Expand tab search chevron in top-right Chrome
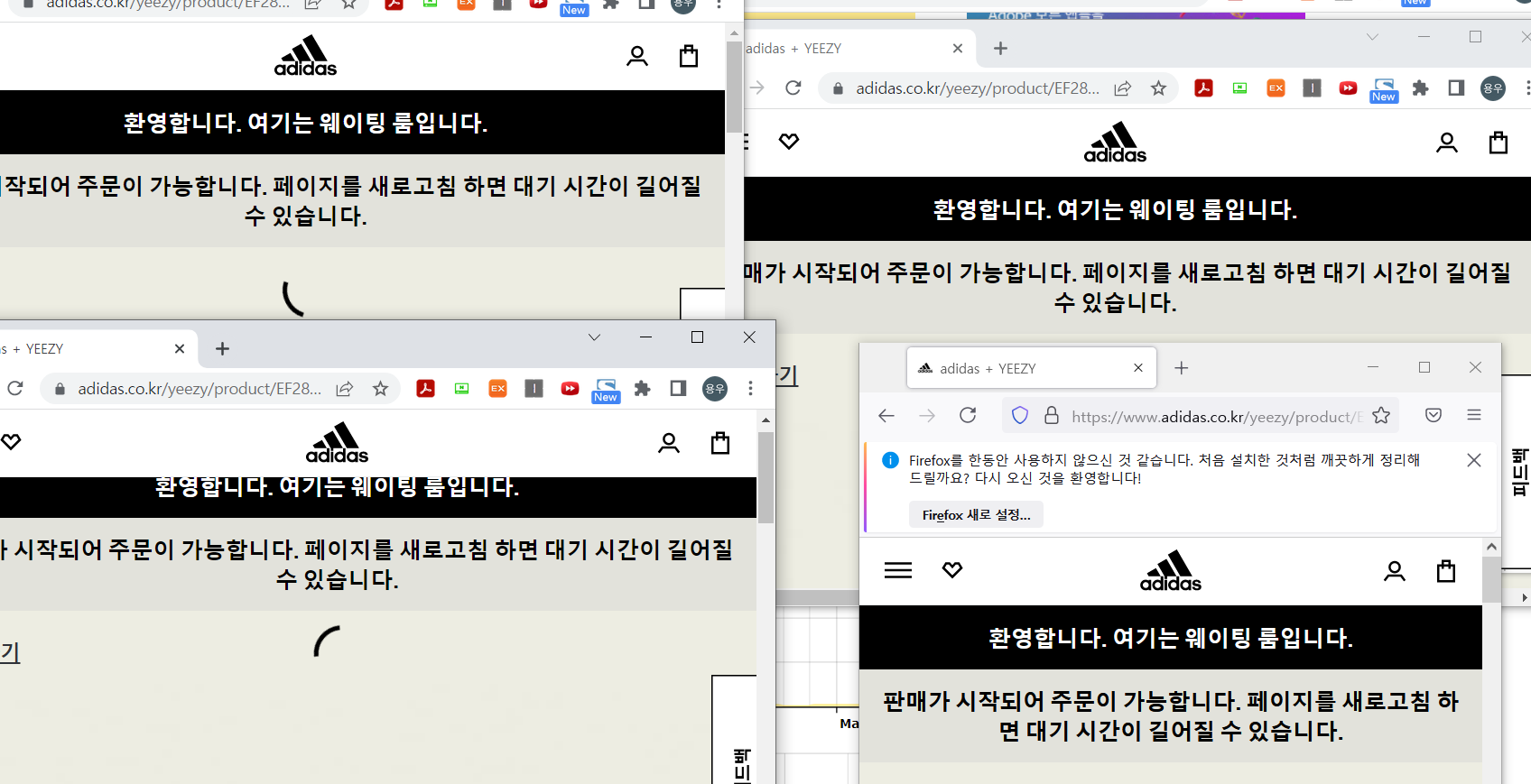1531x784 pixels. pos(1372,37)
